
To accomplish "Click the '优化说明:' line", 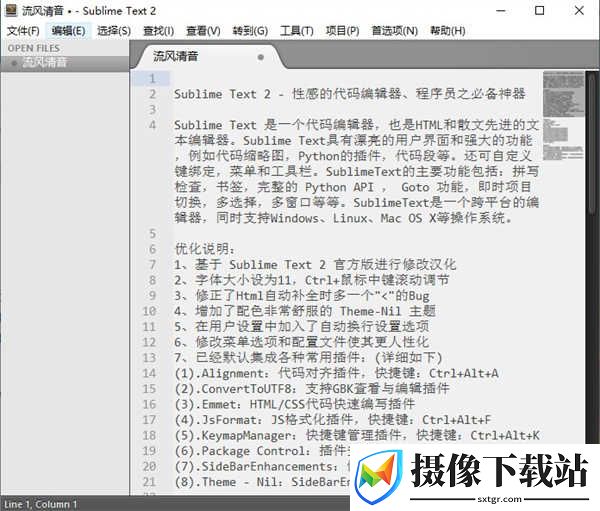I will tap(204, 249).
